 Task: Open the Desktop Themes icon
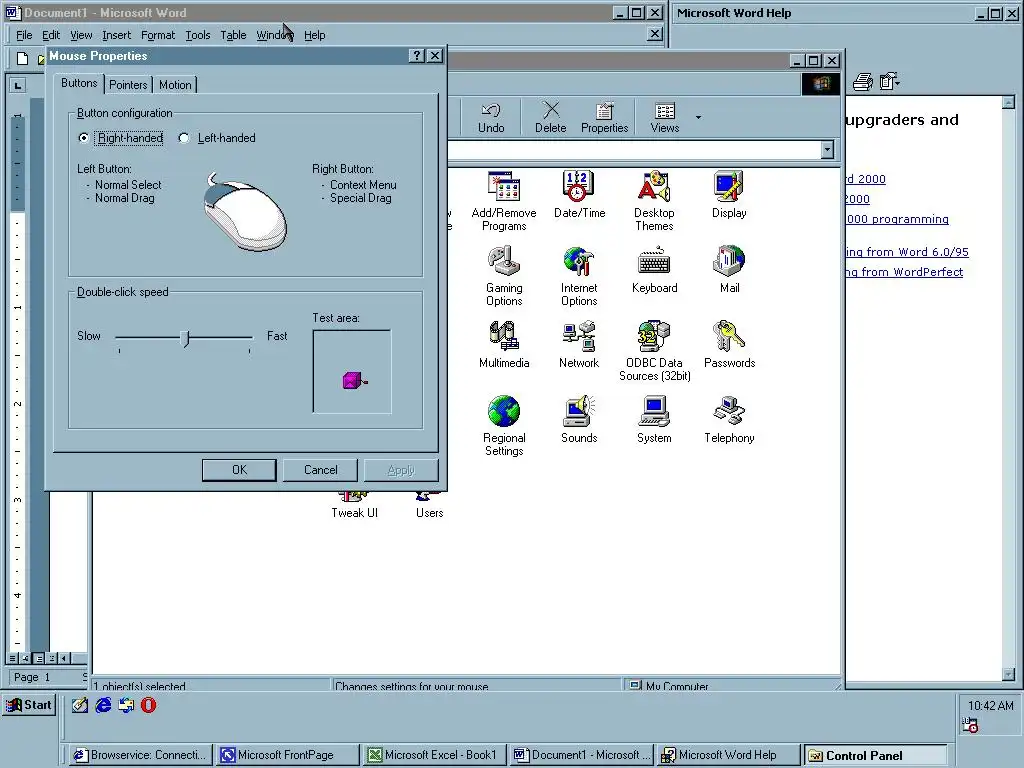654,200
